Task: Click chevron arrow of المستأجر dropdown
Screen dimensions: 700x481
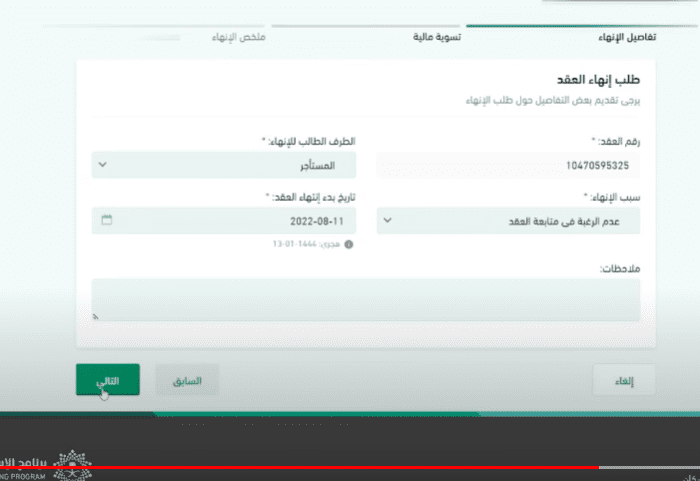Action: (103, 165)
